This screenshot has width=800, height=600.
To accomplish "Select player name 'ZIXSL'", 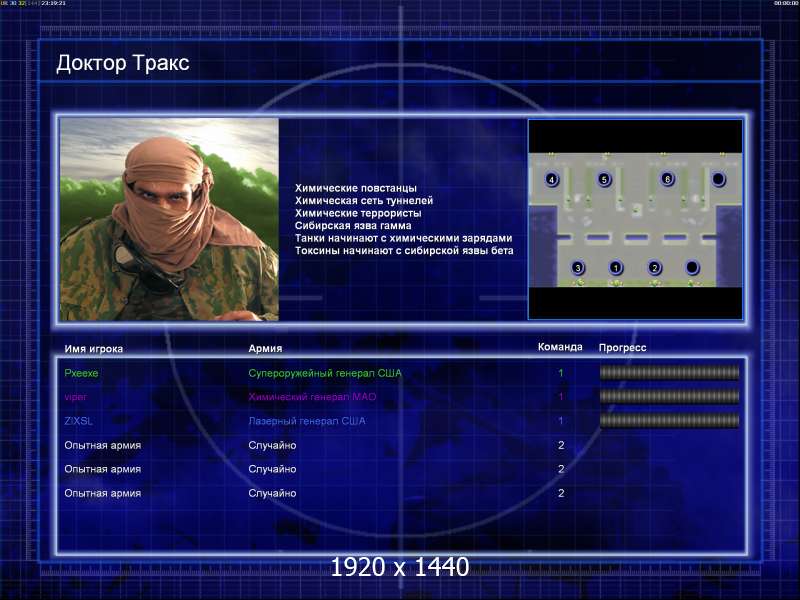I will [79, 421].
